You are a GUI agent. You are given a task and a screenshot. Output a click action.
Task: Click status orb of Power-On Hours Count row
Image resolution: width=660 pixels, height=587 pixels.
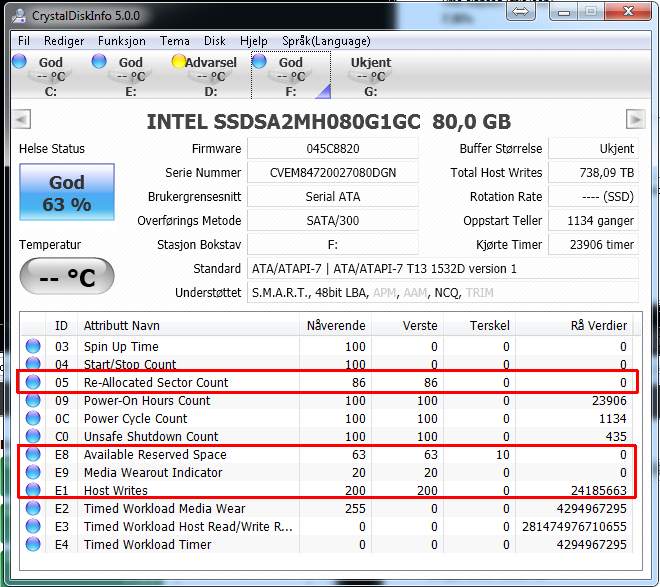coord(33,400)
